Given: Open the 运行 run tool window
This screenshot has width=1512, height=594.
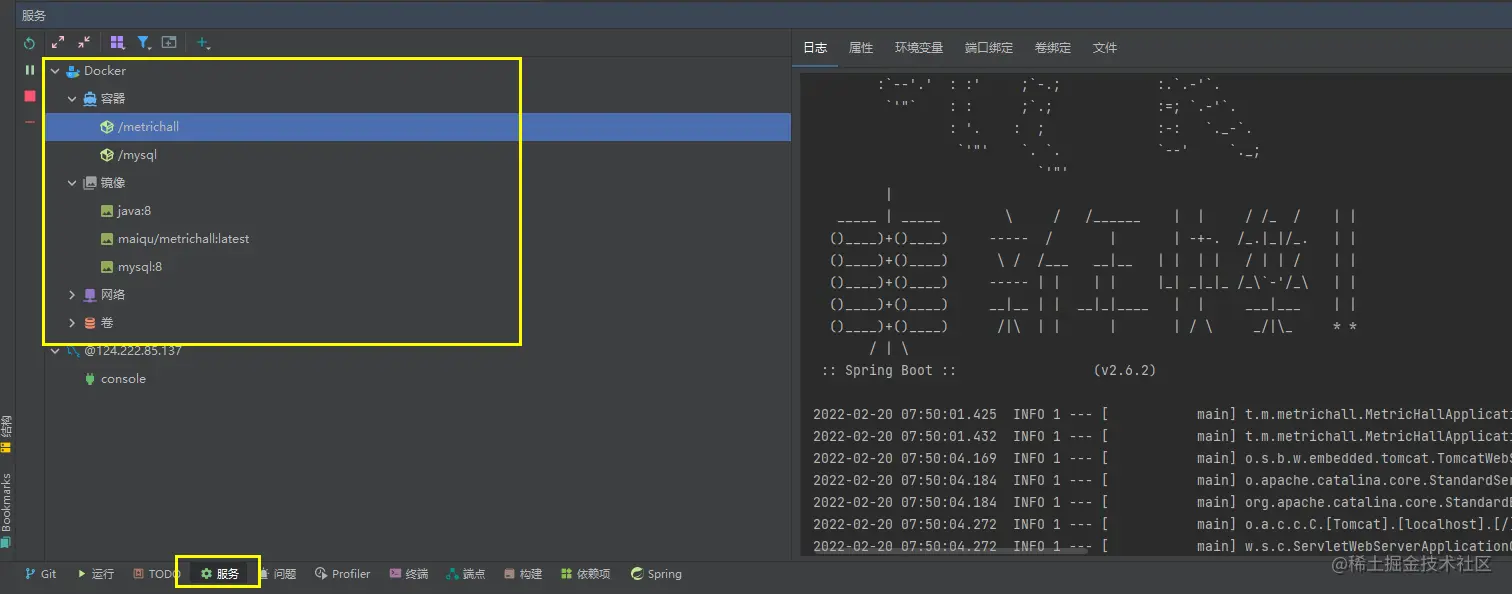Looking at the screenshot, I should tap(96, 574).
